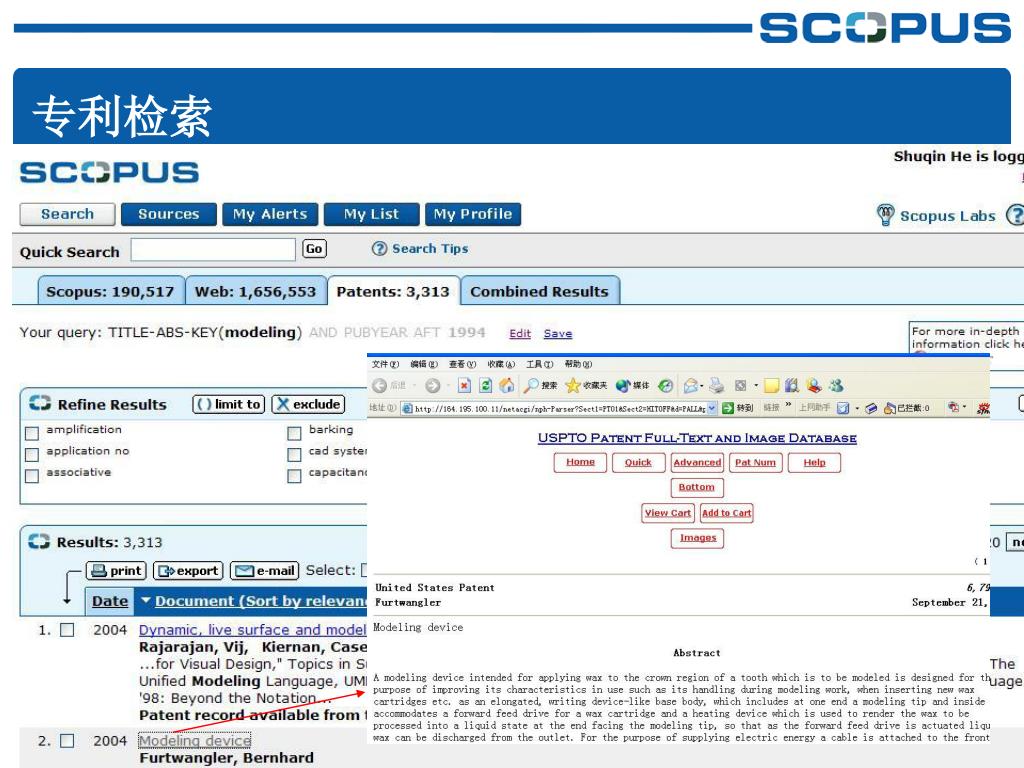The height and width of the screenshot is (768, 1024).
Task: Click the eraser icon in the links toolbar
Action: pos(871,408)
